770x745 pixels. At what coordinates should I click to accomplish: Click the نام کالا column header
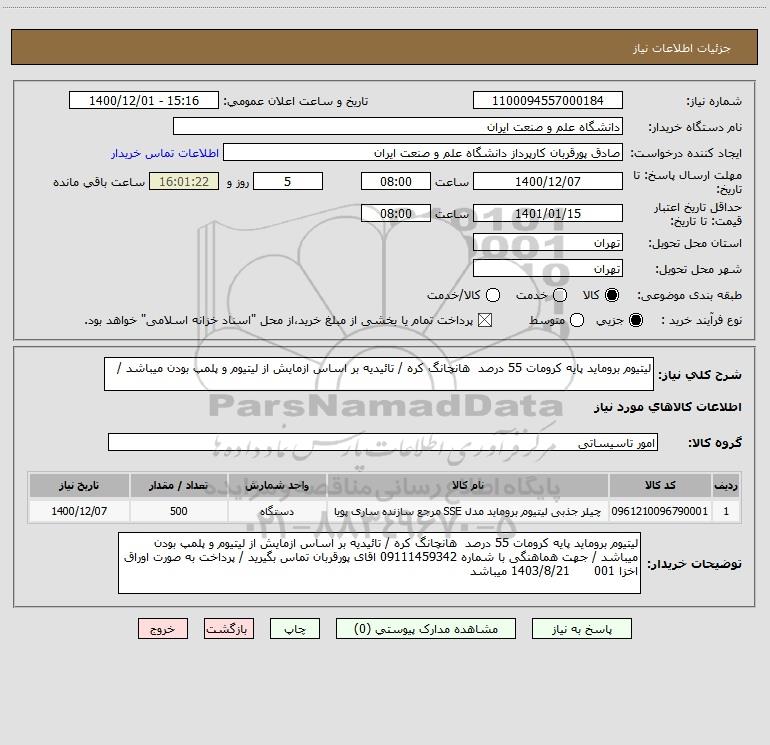pyautogui.click(x=468, y=485)
